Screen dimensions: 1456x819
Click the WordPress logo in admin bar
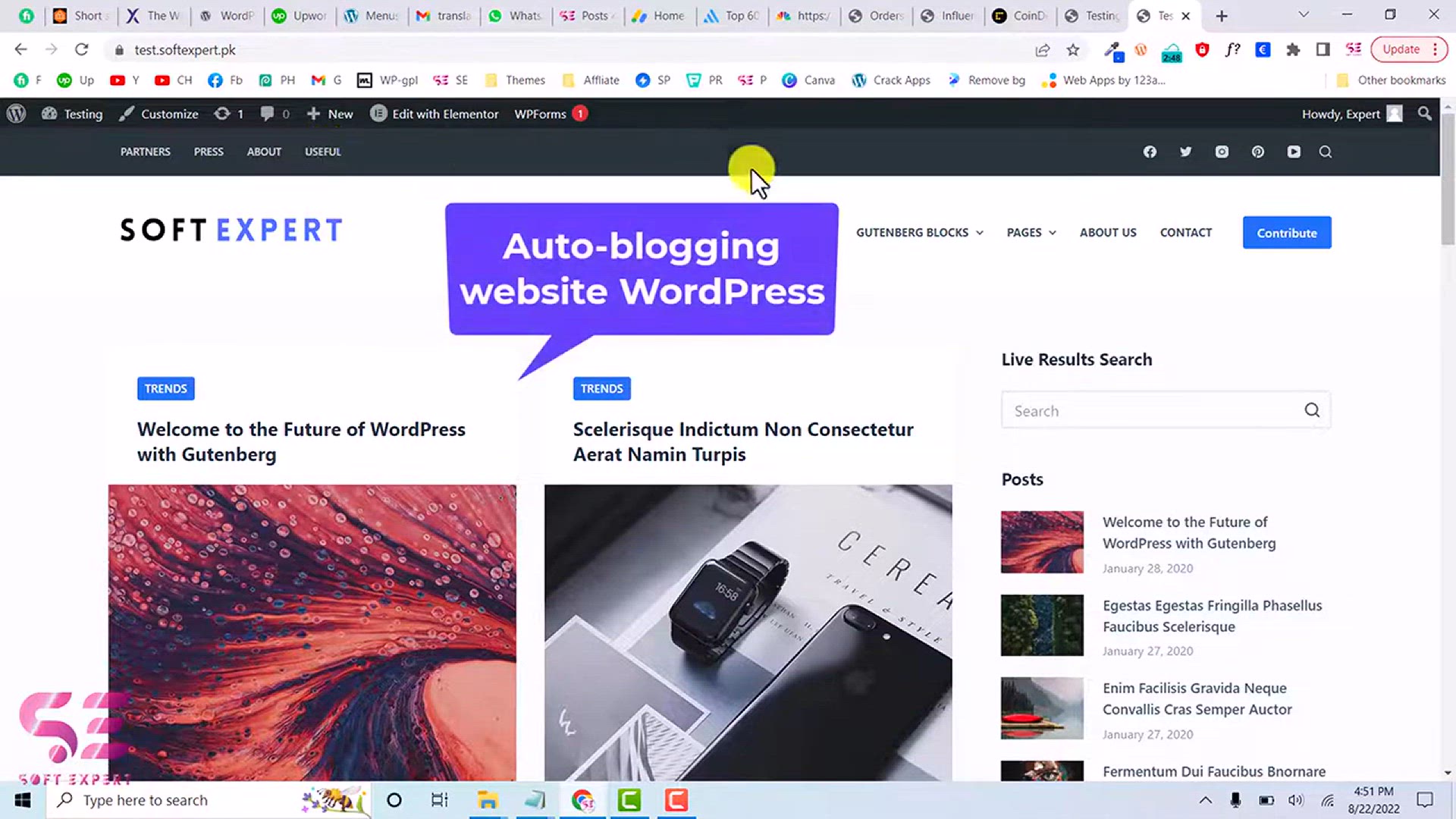click(x=16, y=114)
